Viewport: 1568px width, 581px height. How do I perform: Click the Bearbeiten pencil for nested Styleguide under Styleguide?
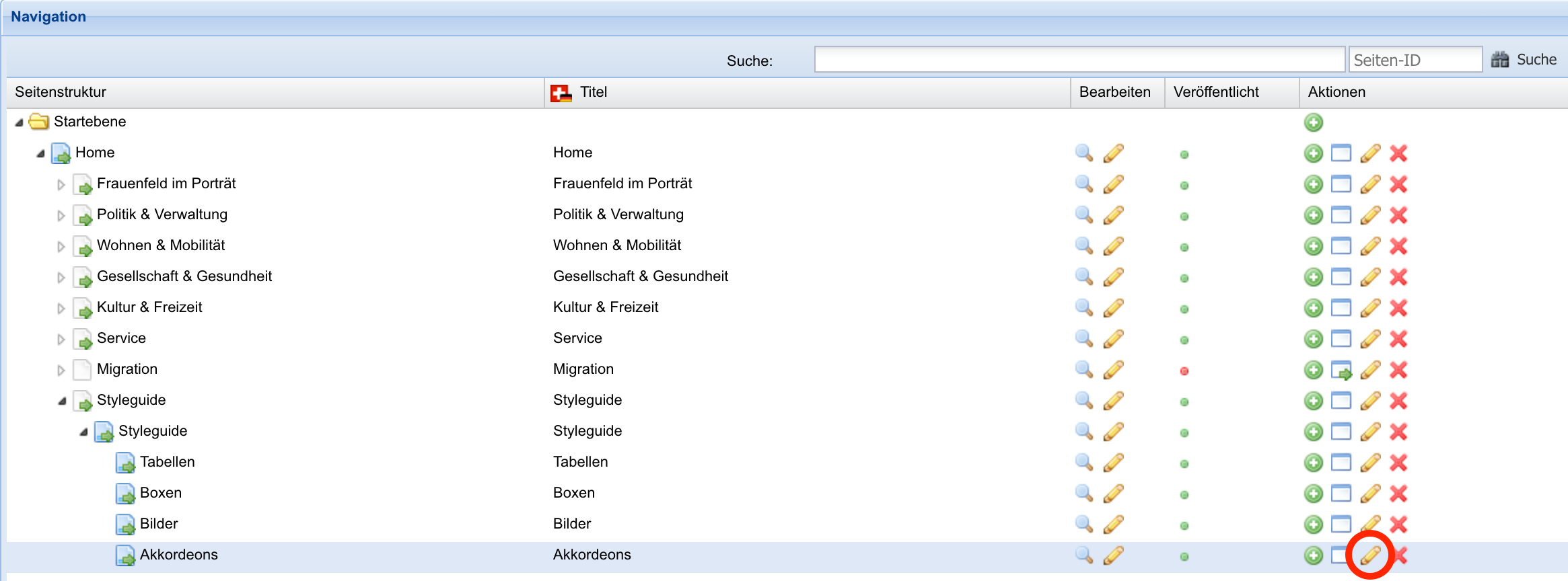(1113, 431)
